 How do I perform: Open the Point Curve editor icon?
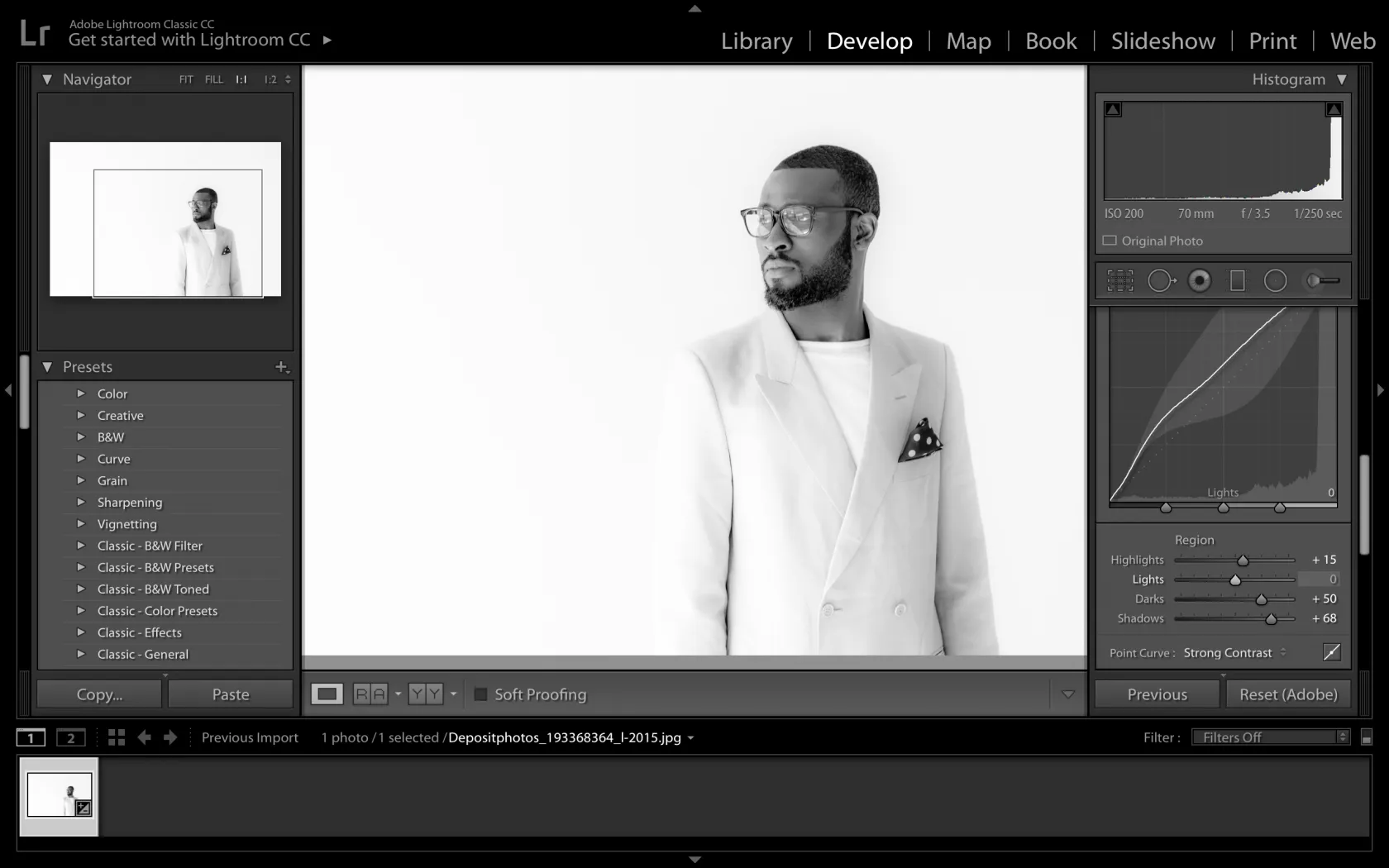(x=1332, y=652)
